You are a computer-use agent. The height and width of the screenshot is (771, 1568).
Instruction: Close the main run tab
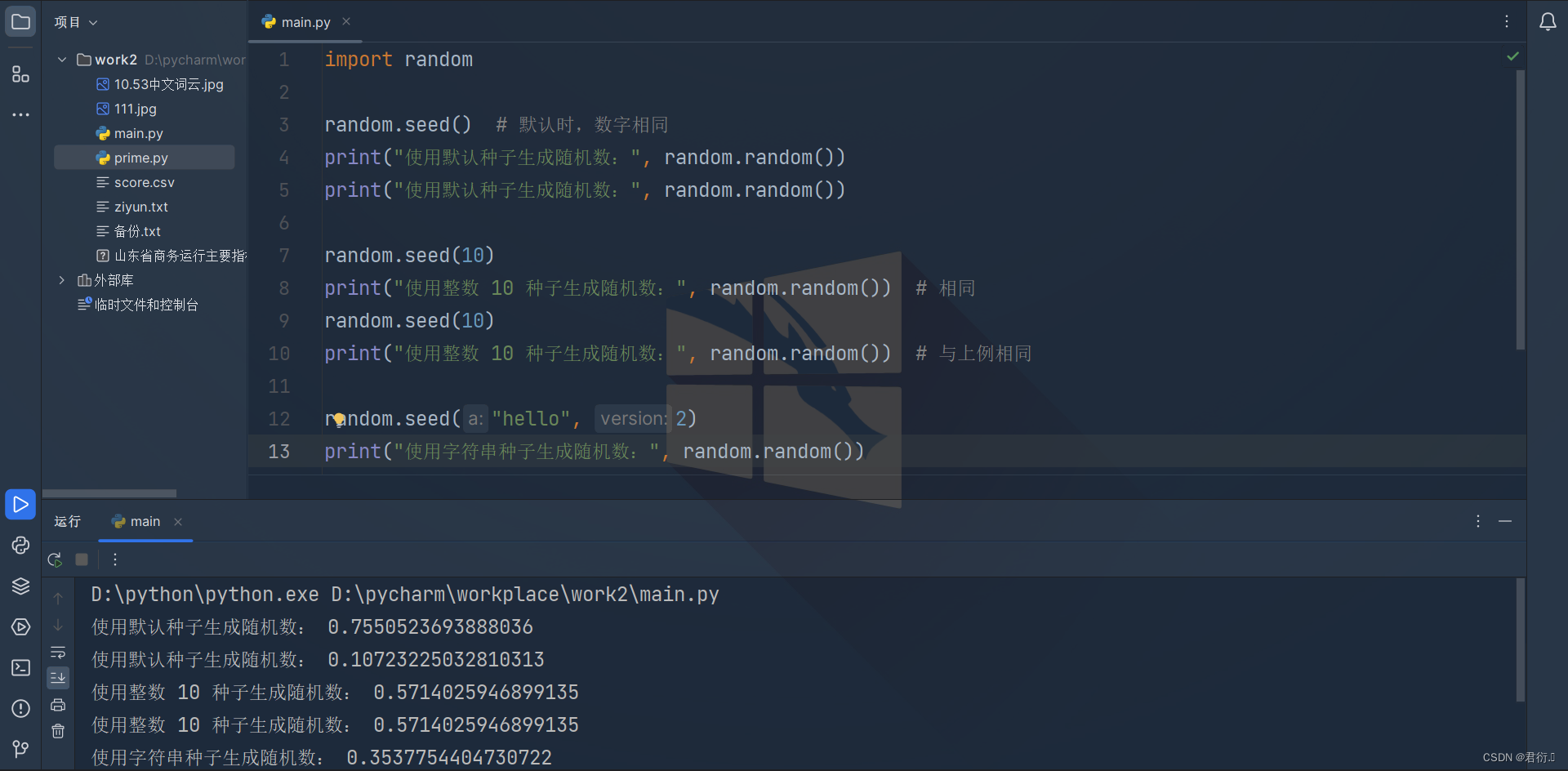[x=178, y=522]
